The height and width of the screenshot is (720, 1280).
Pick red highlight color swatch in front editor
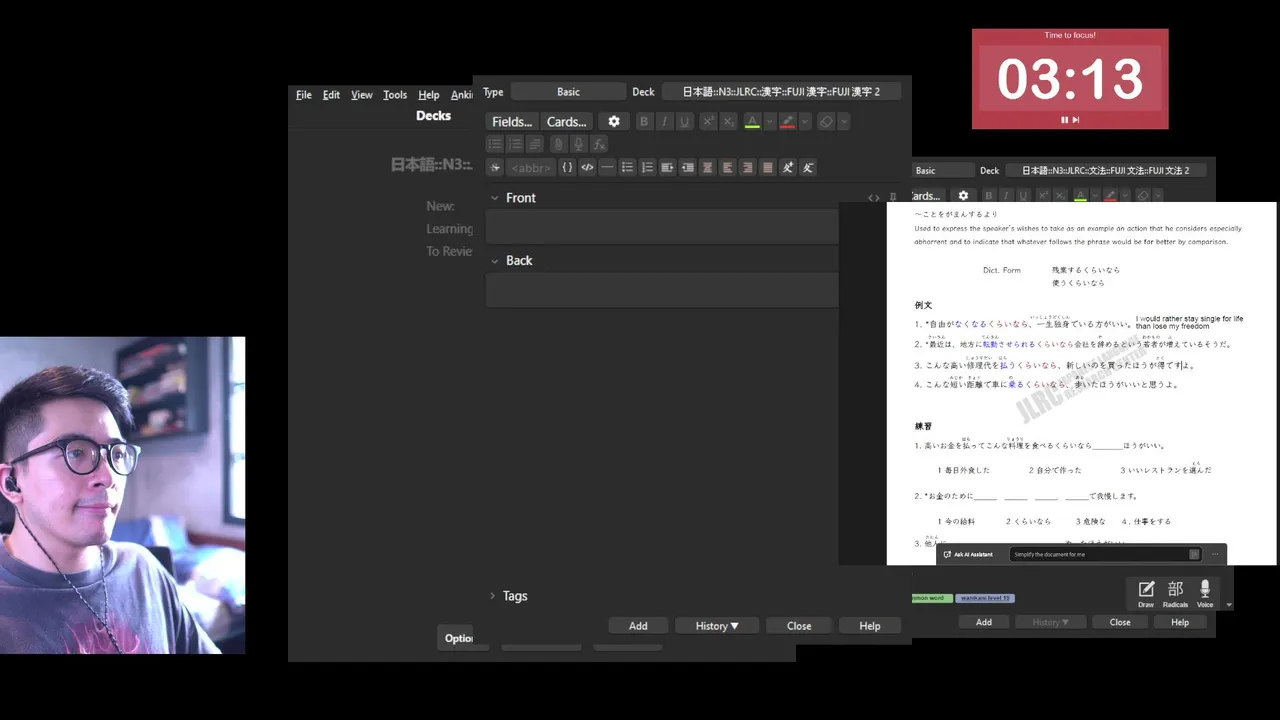788,121
